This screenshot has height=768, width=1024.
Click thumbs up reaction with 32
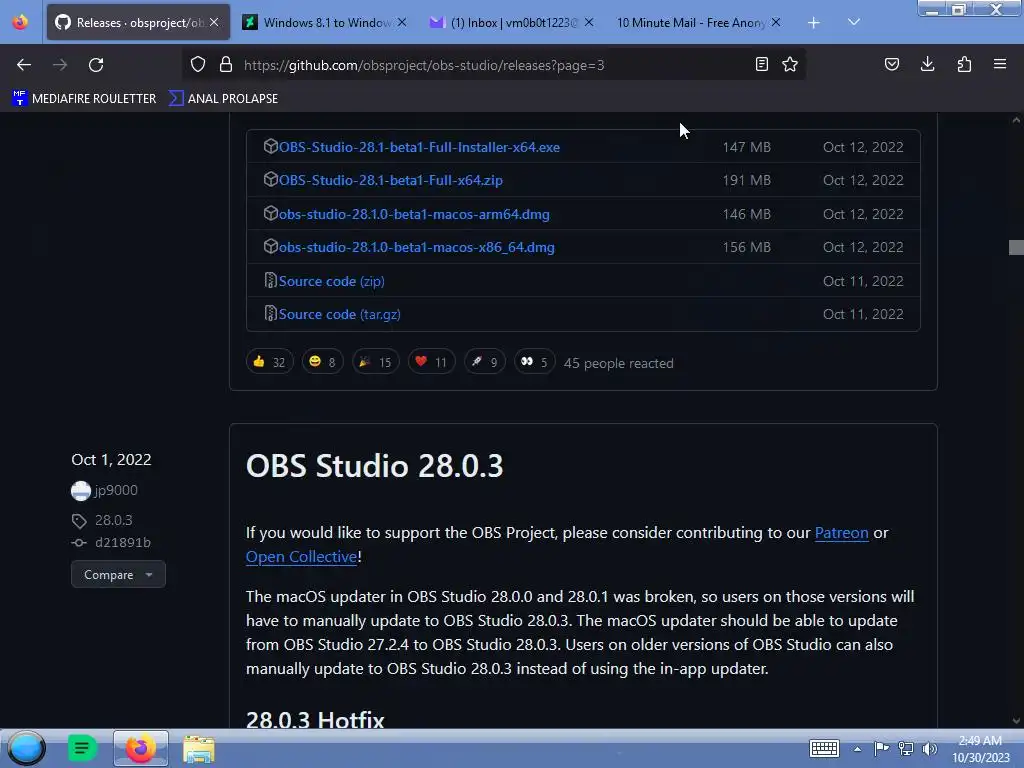270,362
